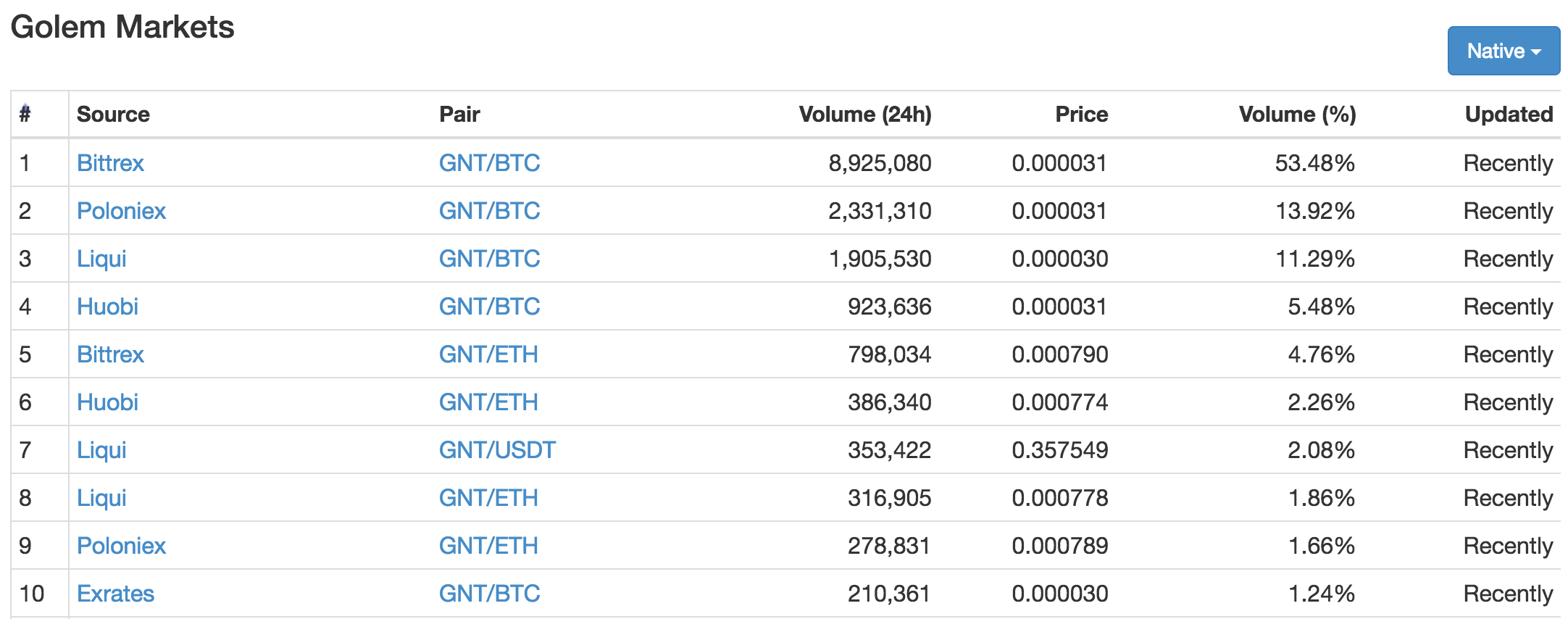Select price 0.000774 in Huobi row

pos(1060,402)
